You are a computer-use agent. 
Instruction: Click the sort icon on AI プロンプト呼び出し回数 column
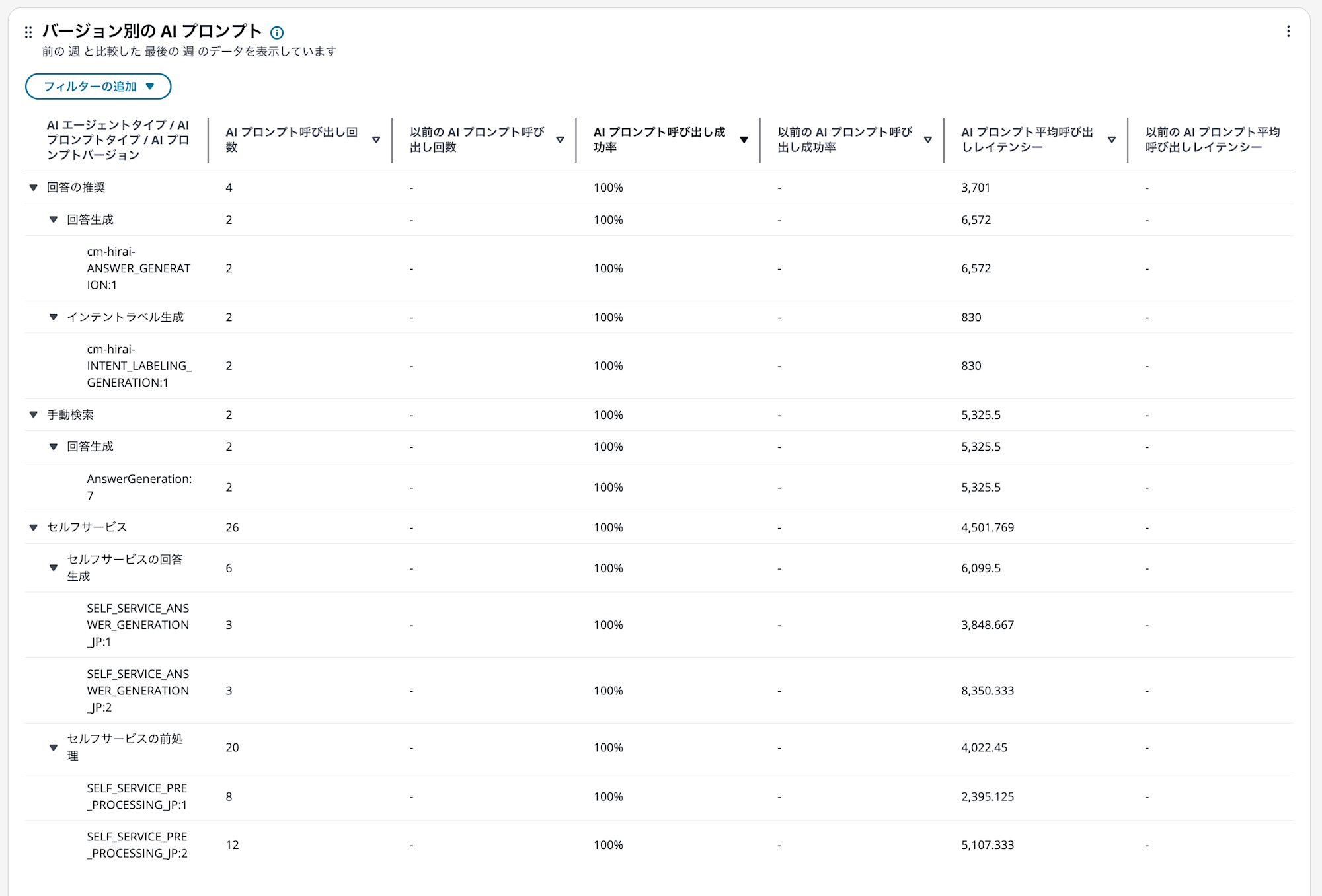(377, 139)
